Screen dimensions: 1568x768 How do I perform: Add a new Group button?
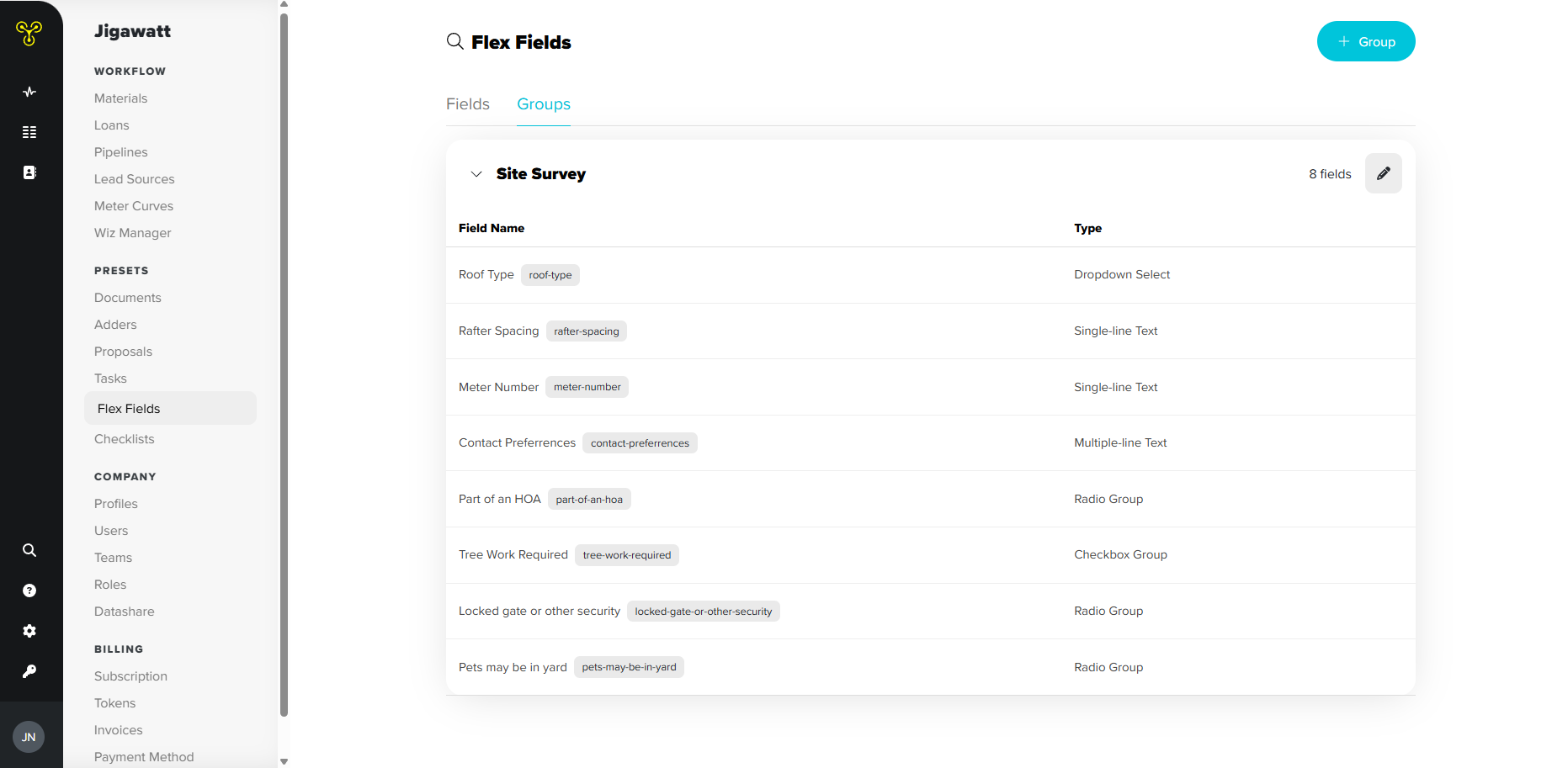pos(1366,41)
